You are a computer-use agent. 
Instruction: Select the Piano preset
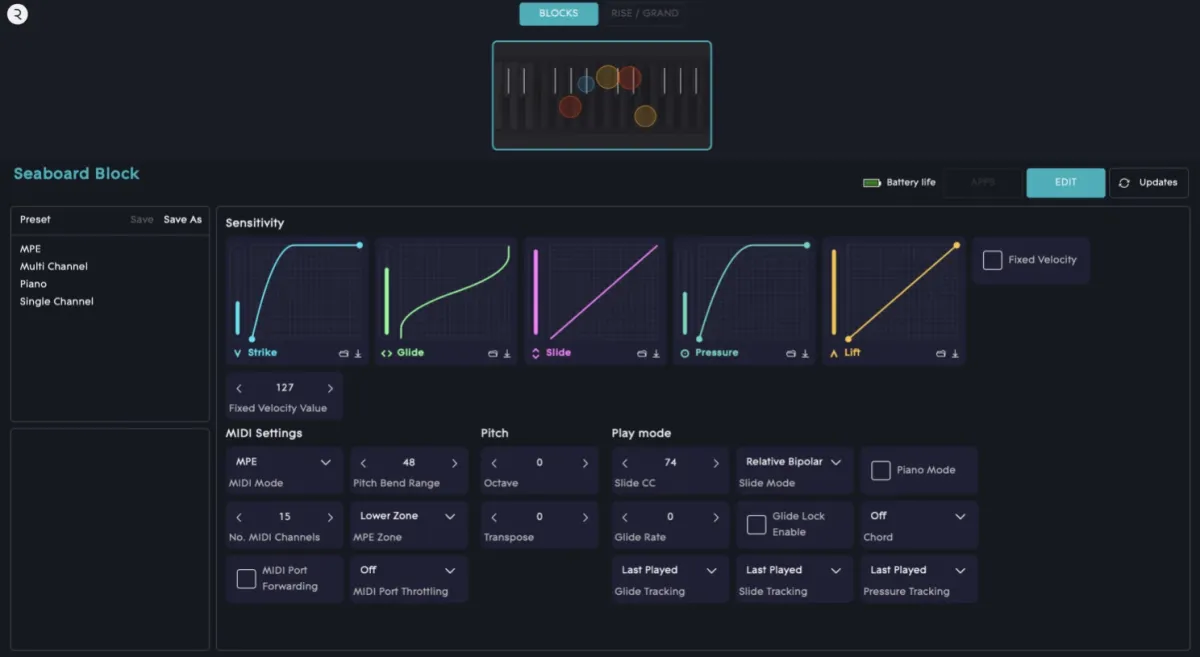coord(33,284)
